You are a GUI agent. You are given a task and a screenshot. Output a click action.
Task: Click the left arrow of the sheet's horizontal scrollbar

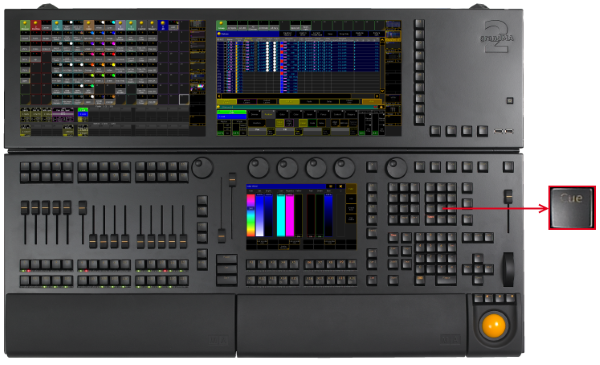click(219, 96)
